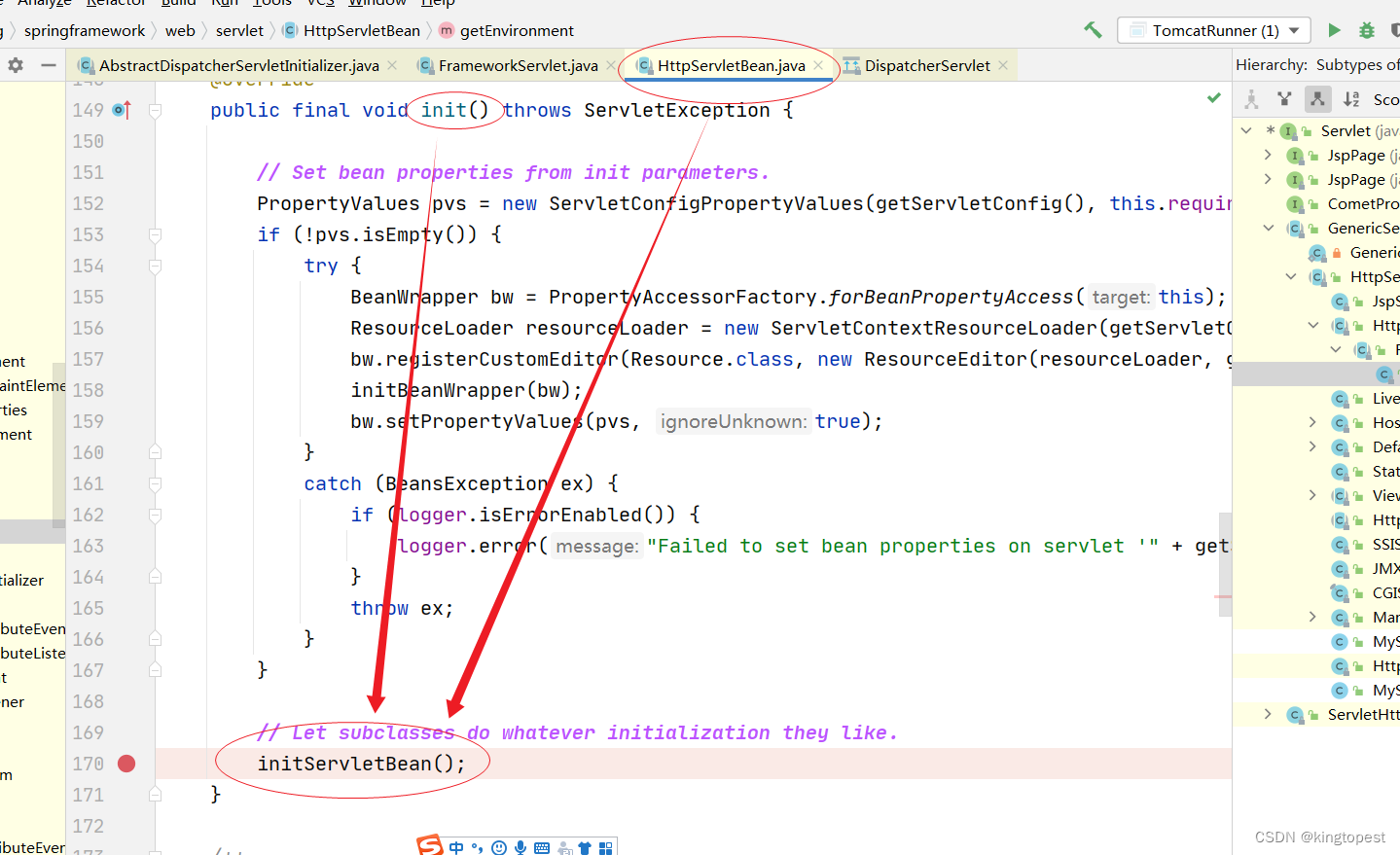
Task: Run the TomcatRunner configuration
Action: (1334, 30)
